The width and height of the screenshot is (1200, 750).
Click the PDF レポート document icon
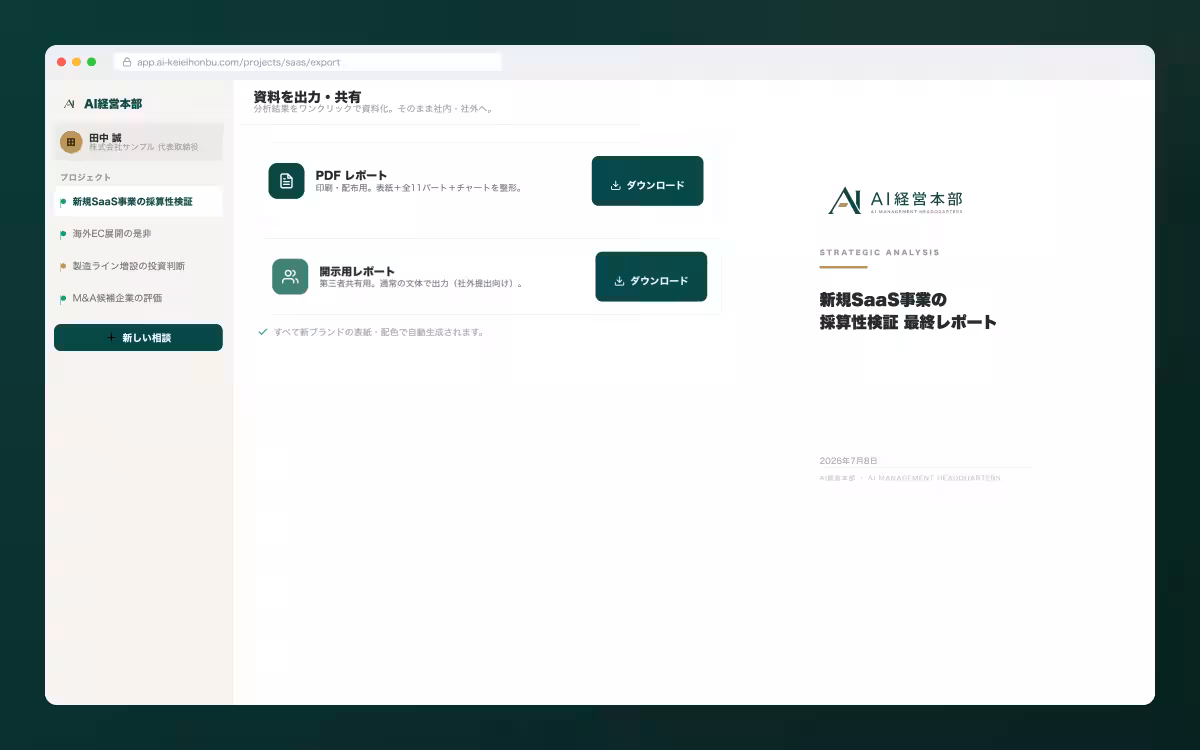point(286,181)
